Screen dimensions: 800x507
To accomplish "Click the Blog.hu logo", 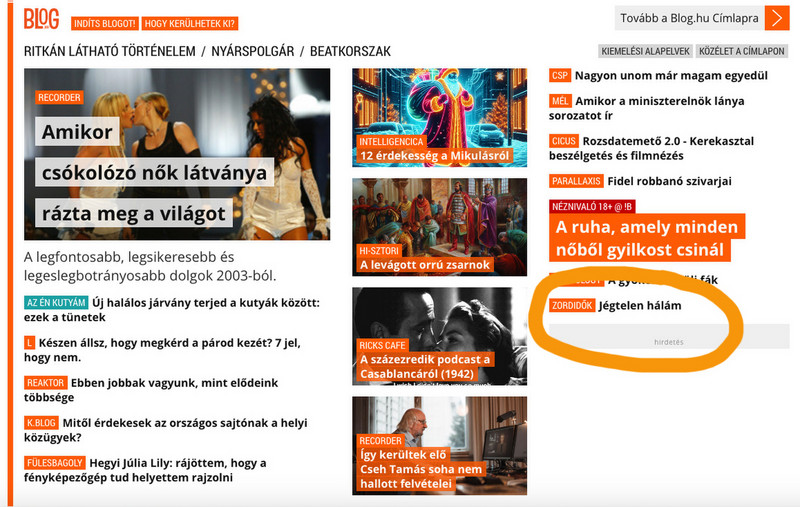I will [x=41, y=19].
